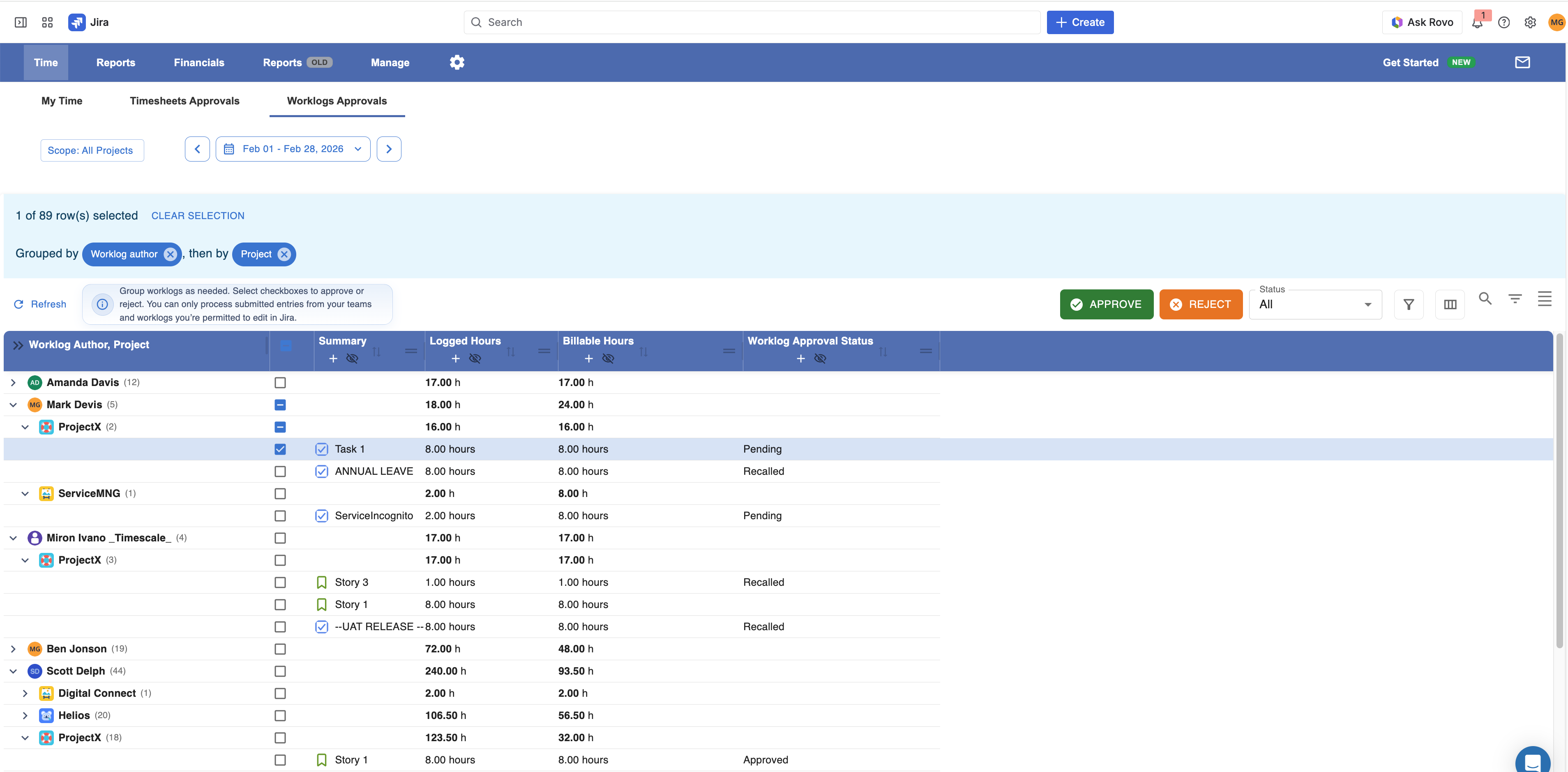The image size is (1568, 772).
Task: Click the CLEAR SELECTION link
Action: click(198, 216)
